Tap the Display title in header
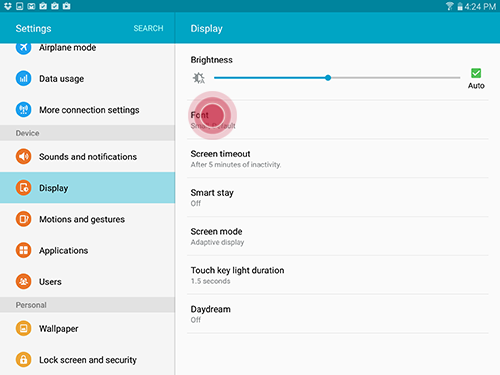Image resolution: width=500 pixels, height=375 pixels. (206, 29)
